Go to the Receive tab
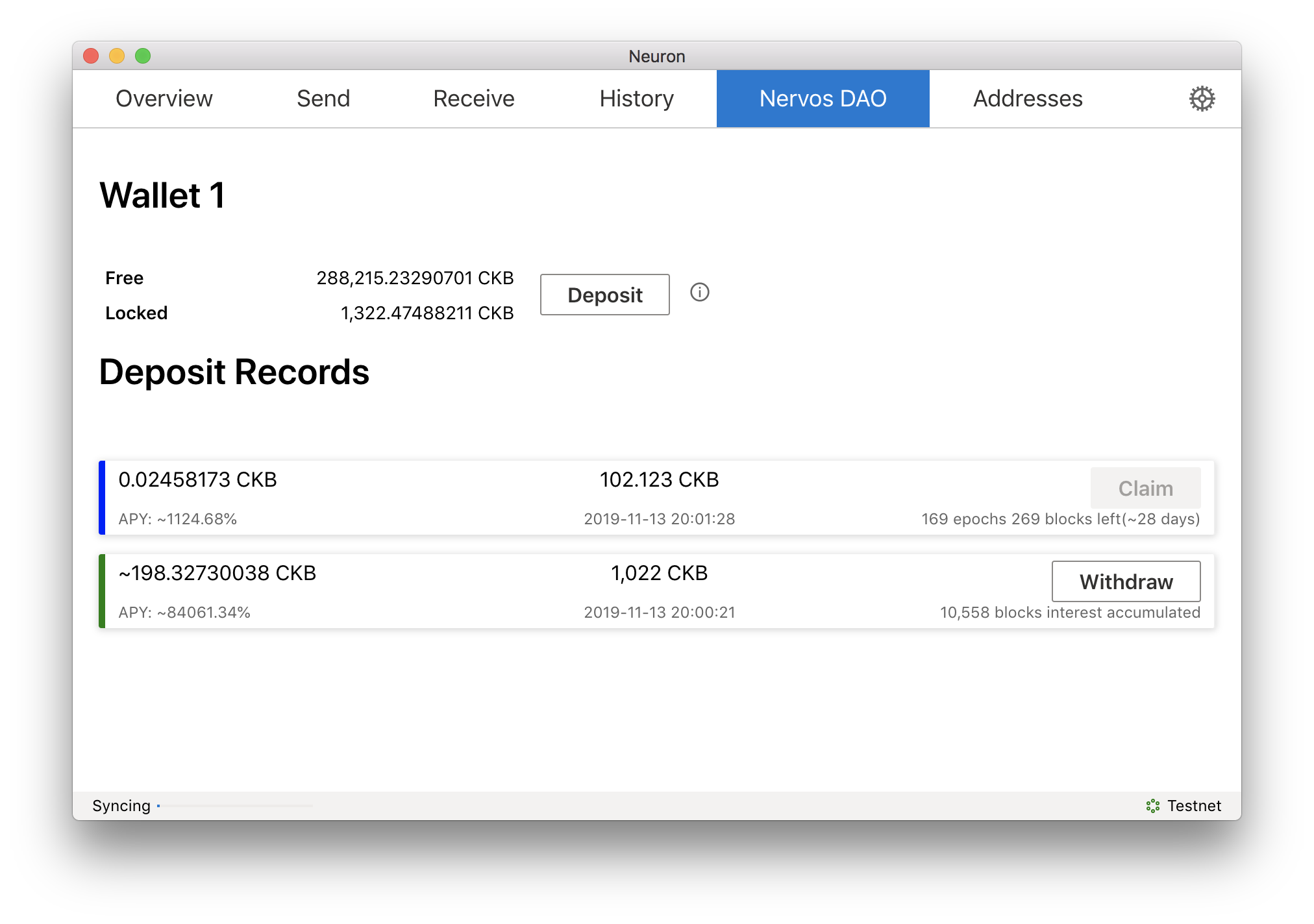 tap(474, 99)
